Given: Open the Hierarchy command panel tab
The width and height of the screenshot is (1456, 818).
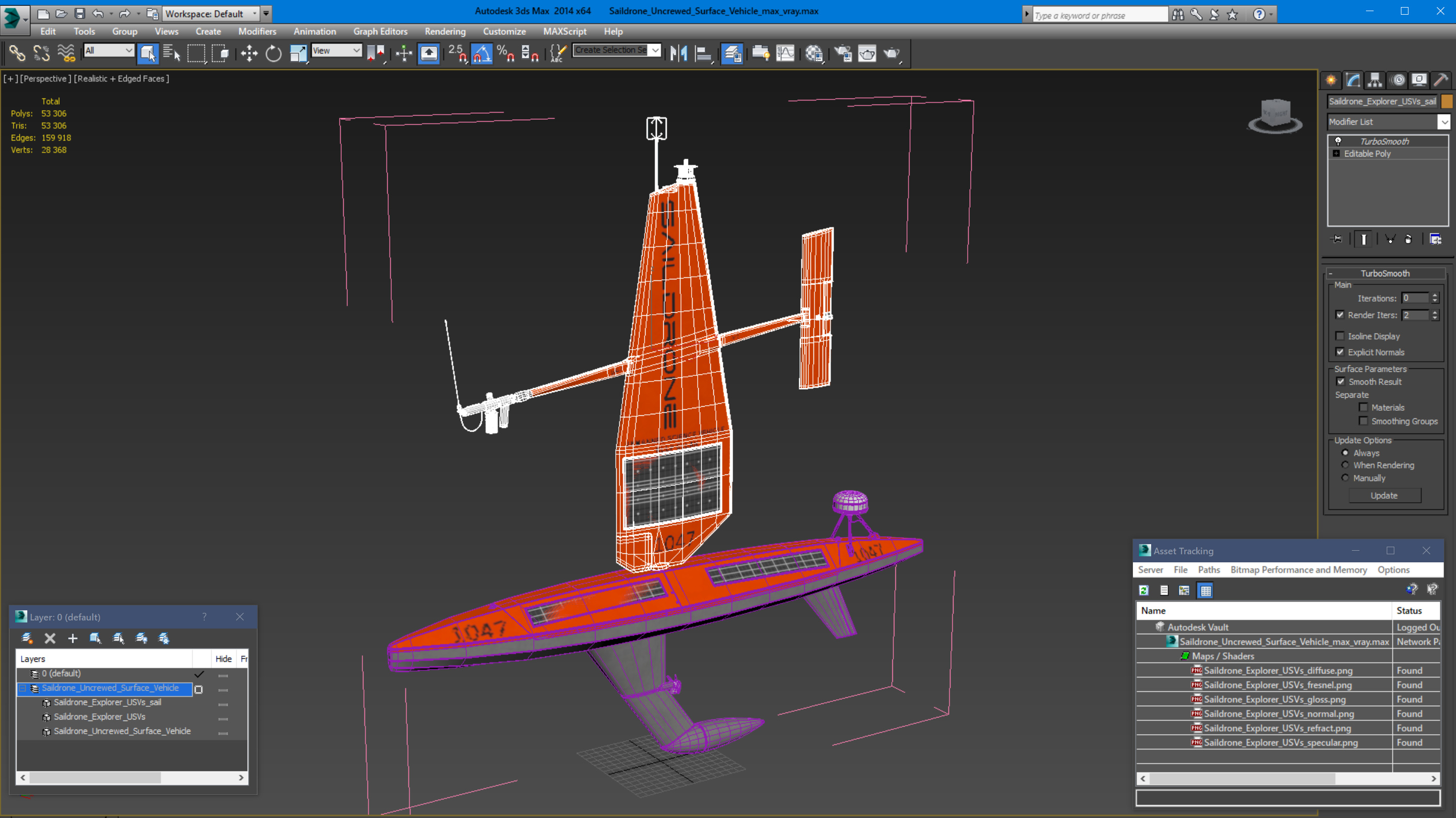Looking at the screenshot, I should (x=1375, y=80).
